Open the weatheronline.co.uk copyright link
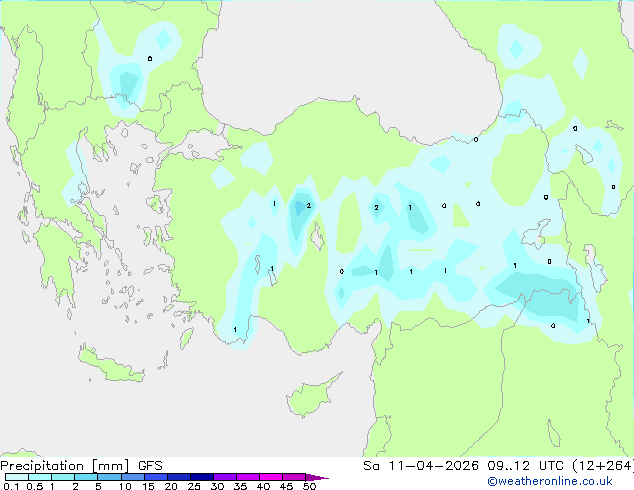 (550, 481)
